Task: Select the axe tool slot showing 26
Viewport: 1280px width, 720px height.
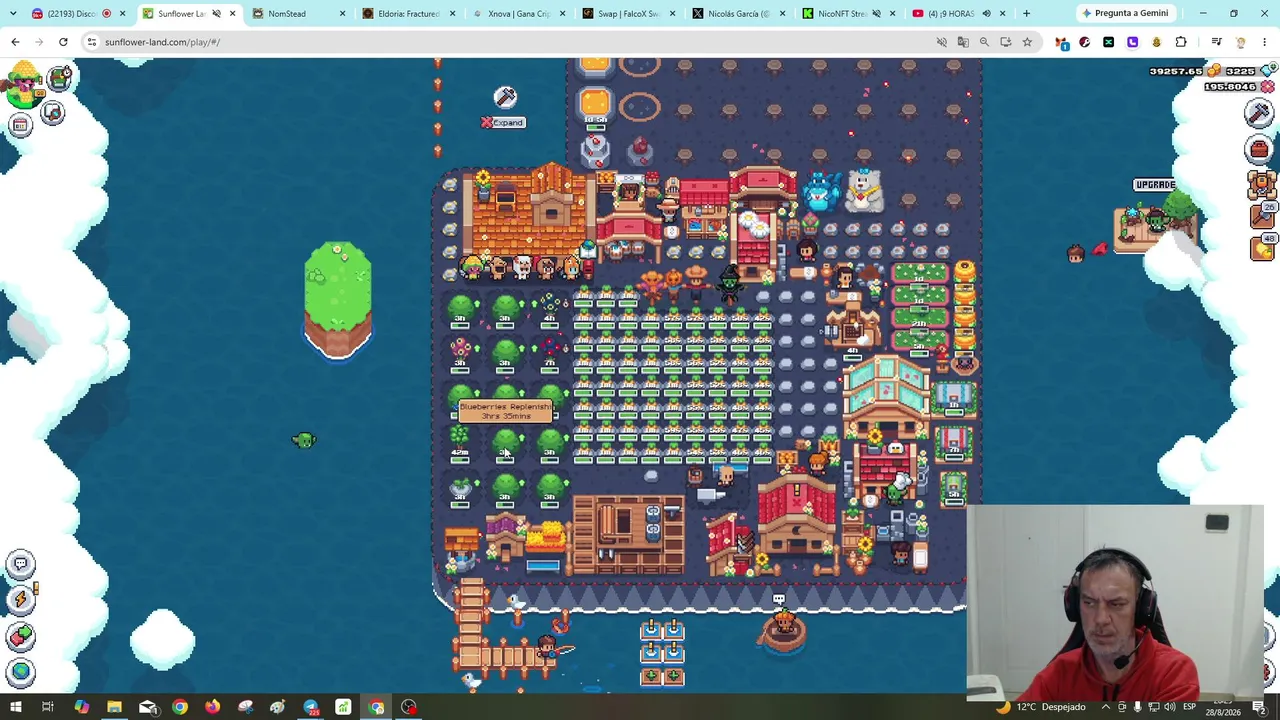Action: coord(1262,215)
